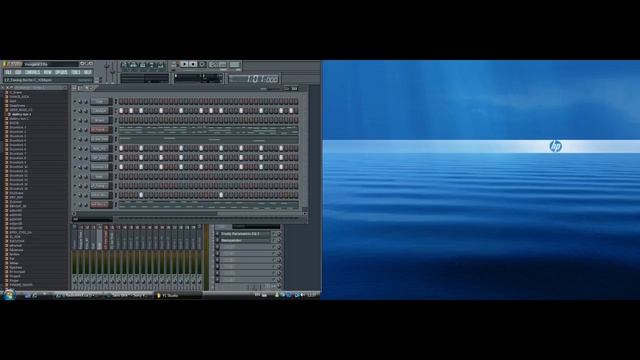Click the master volume slider in the top panel
The image size is (640, 360).
[x=107, y=71]
